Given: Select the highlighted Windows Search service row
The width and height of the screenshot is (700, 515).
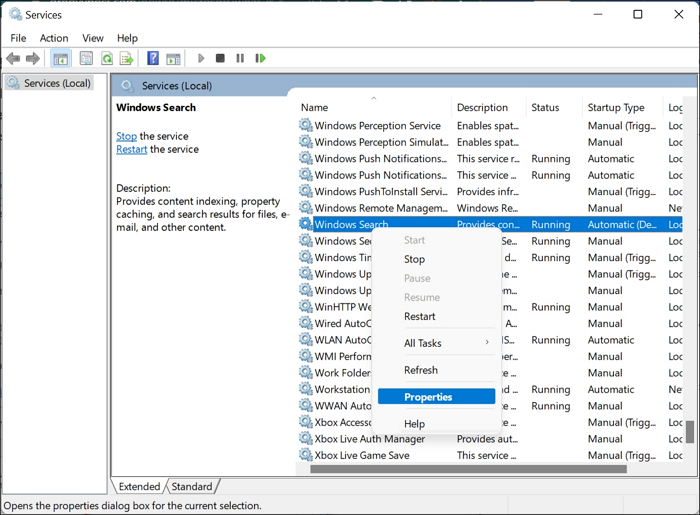Looking at the screenshot, I should pos(490,224).
